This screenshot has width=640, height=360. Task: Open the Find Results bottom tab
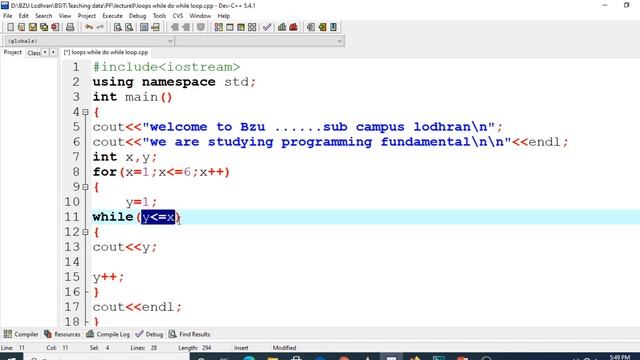(189, 334)
